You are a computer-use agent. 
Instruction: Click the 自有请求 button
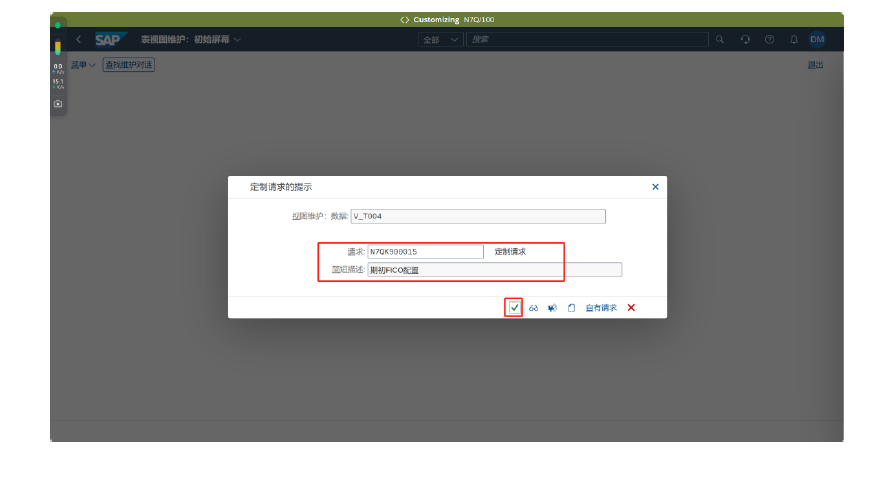pos(601,308)
